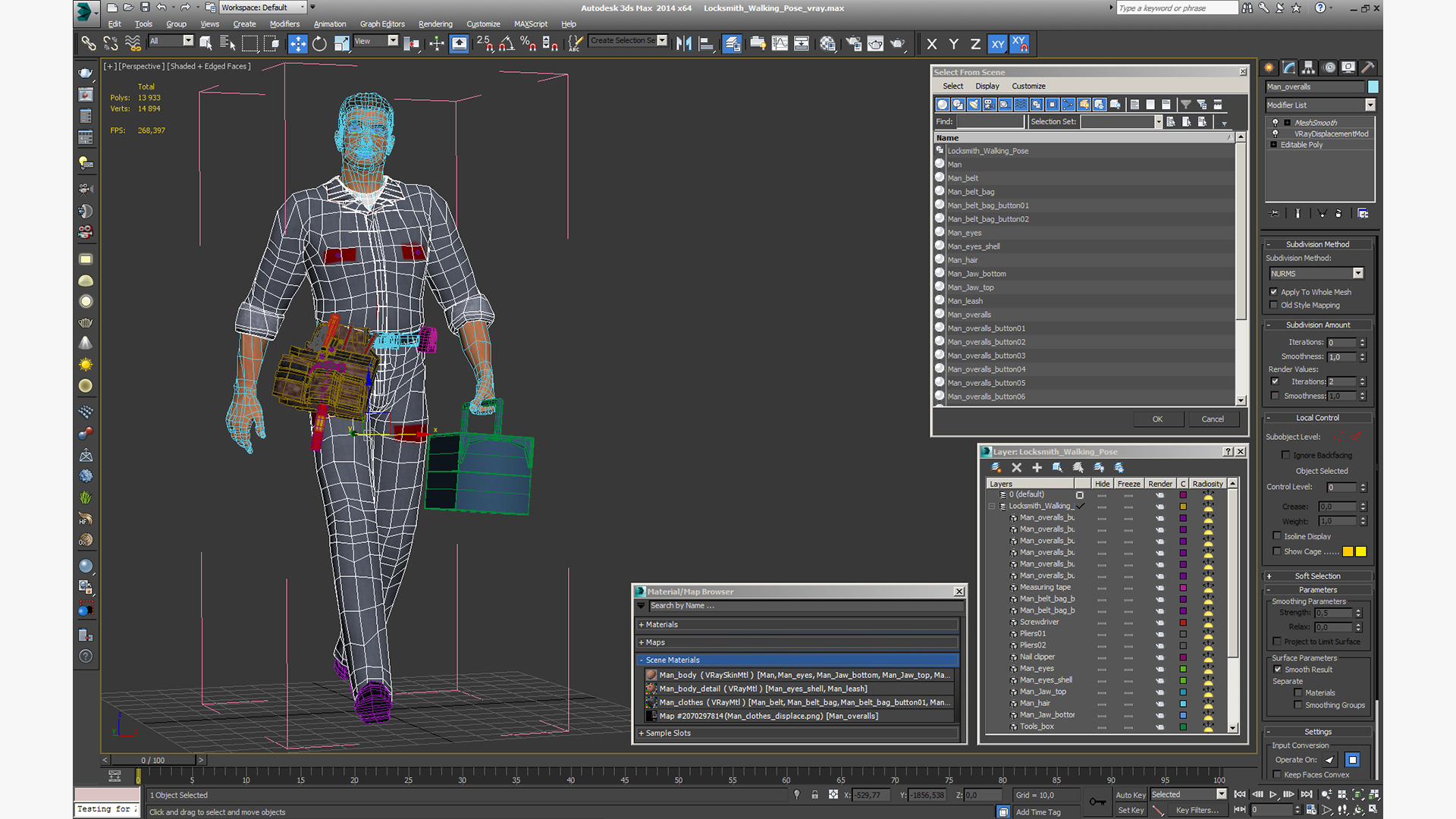The height and width of the screenshot is (819, 1456).
Task: Open the Modifiers menu
Action: click(x=284, y=24)
